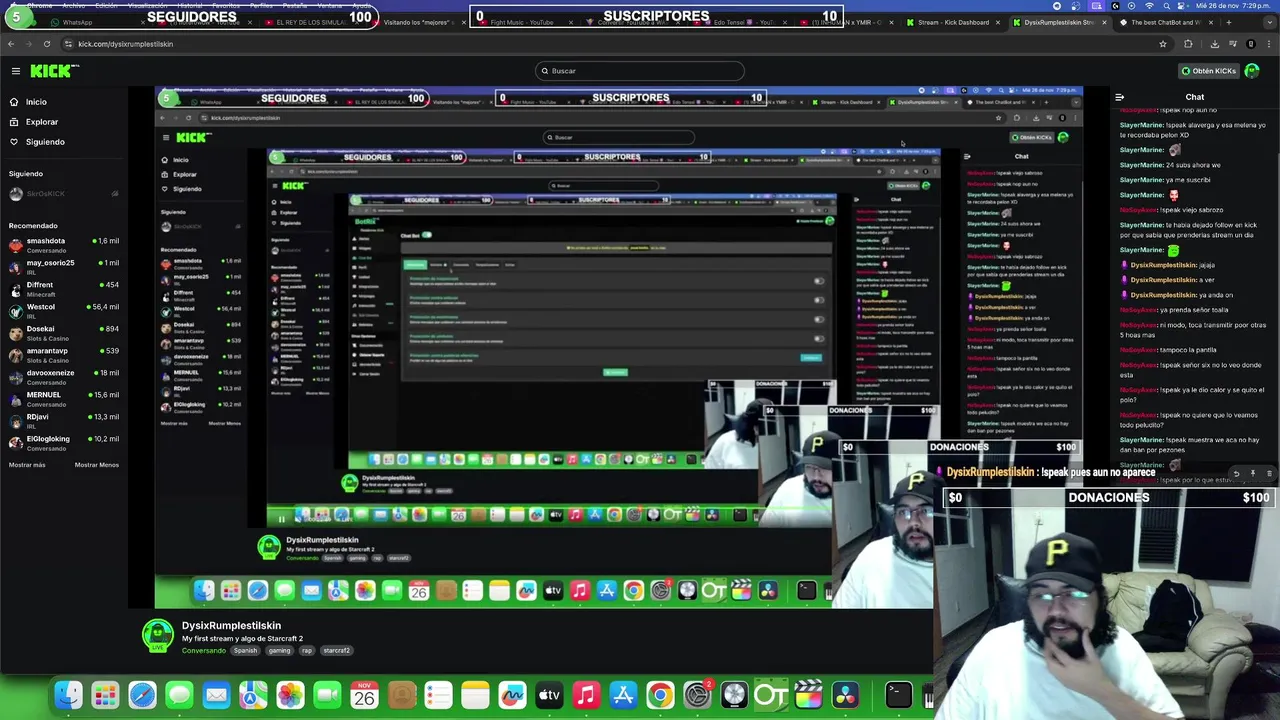Open Final Cut Pro from the Dock
Image resolution: width=1280 pixels, height=720 pixels.
point(808,695)
